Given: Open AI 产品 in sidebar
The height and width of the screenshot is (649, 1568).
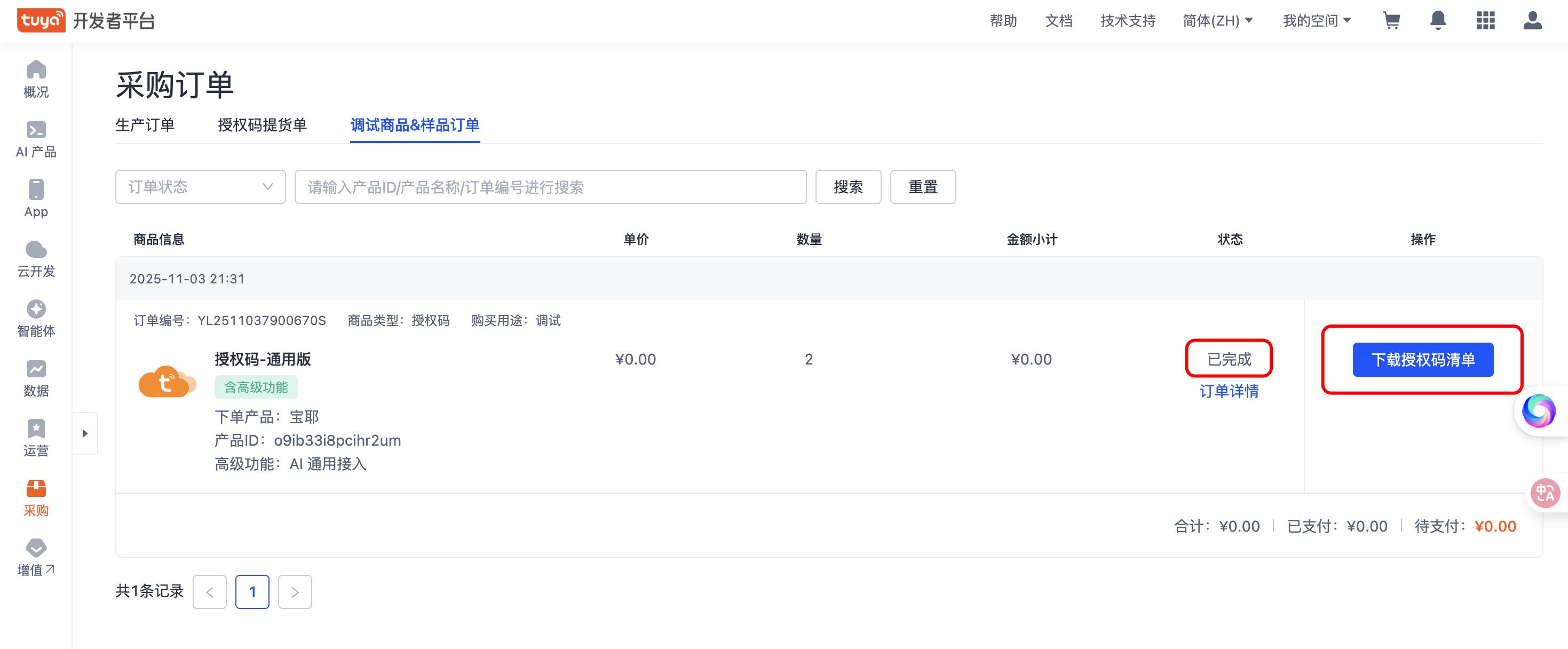Looking at the screenshot, I should point(36,139).
